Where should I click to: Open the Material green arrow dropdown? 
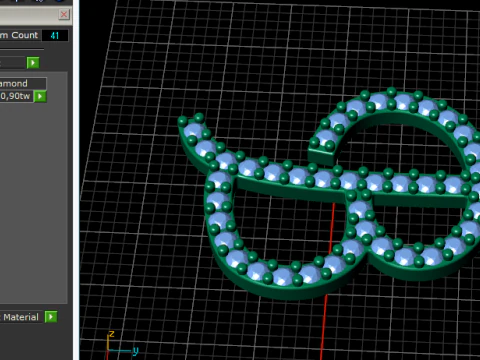[51, 317]
